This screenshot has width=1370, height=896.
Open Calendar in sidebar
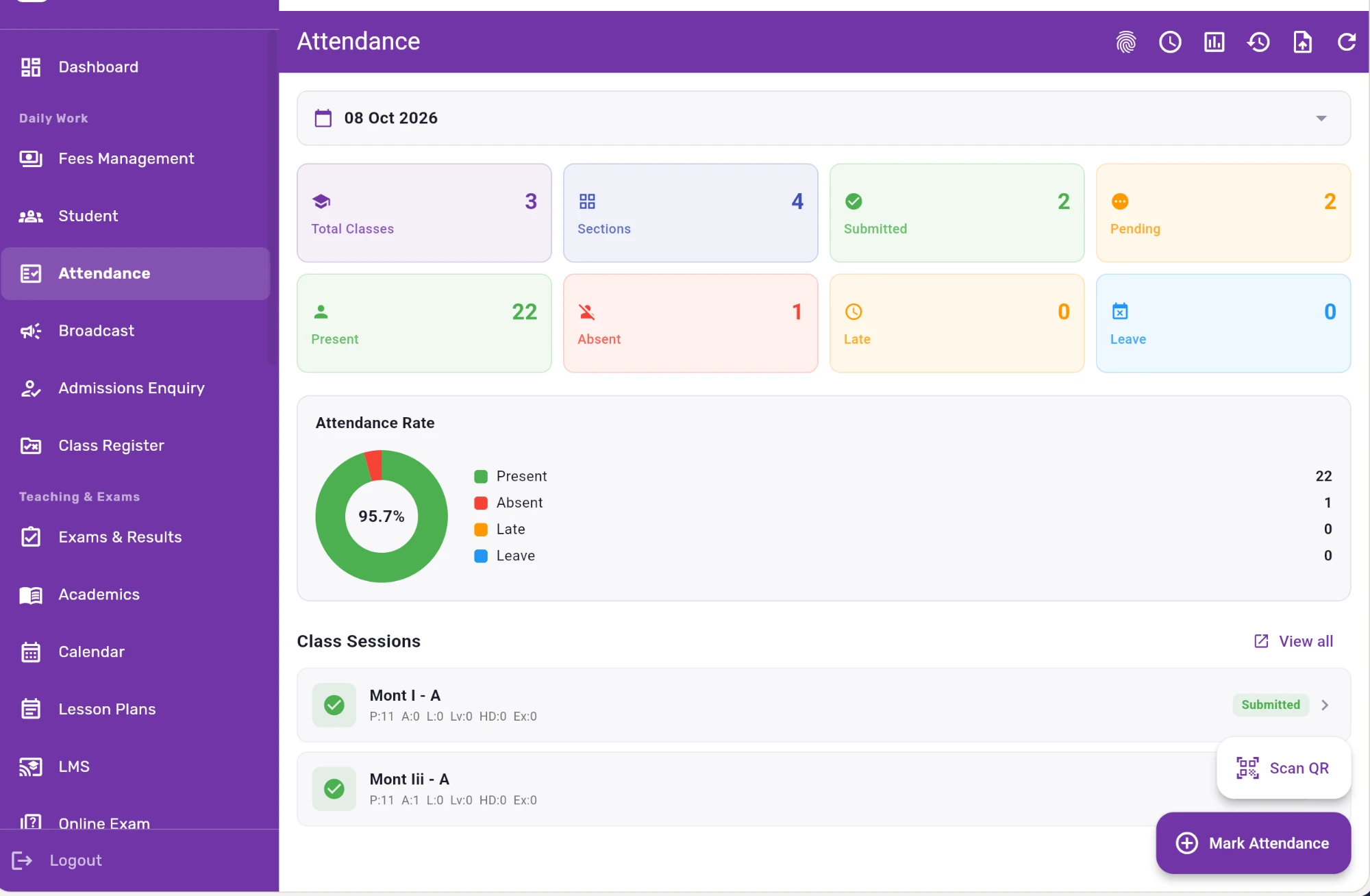click(136, 652)
